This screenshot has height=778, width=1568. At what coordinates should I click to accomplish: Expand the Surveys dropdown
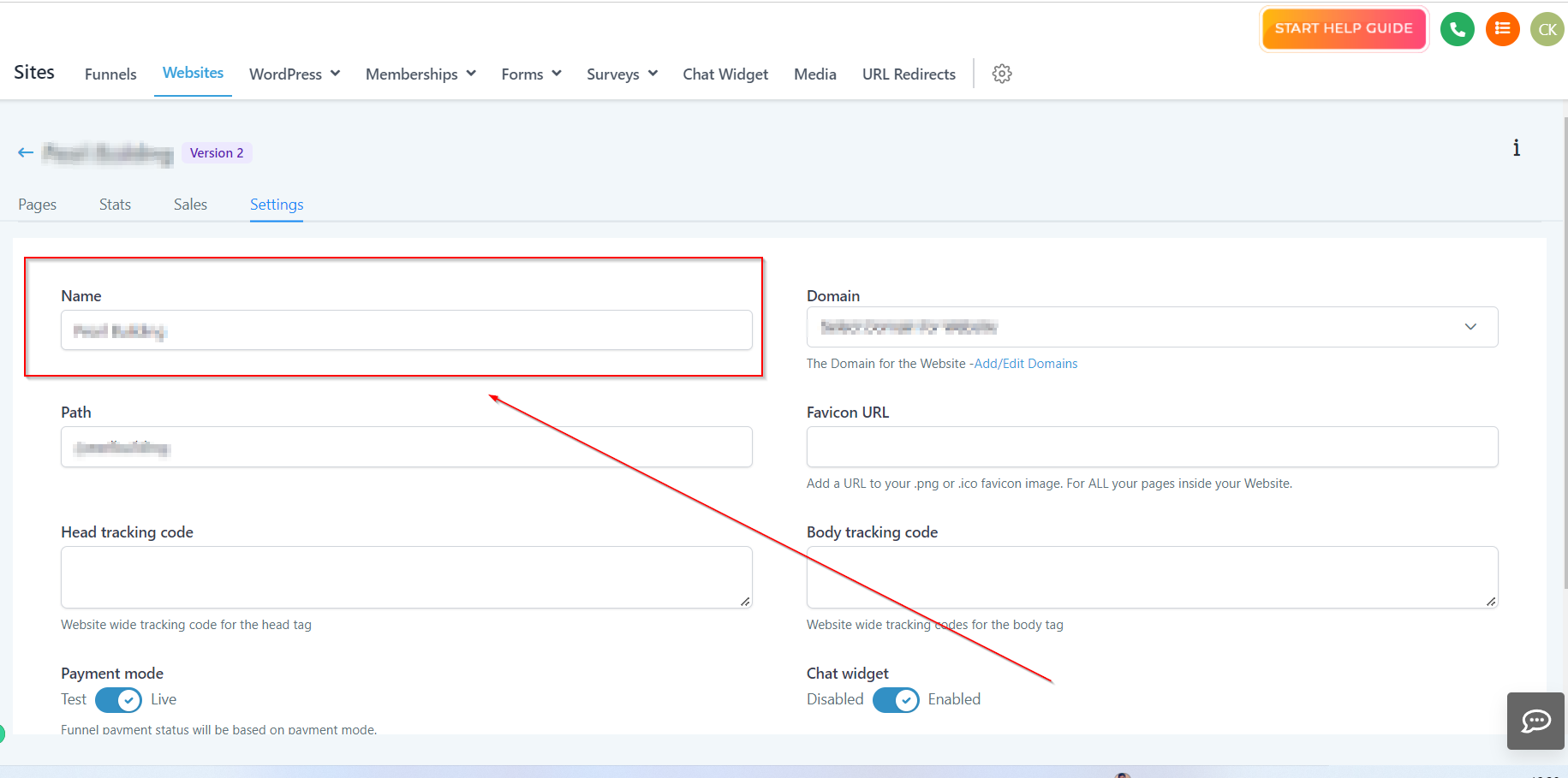(622, 74)
